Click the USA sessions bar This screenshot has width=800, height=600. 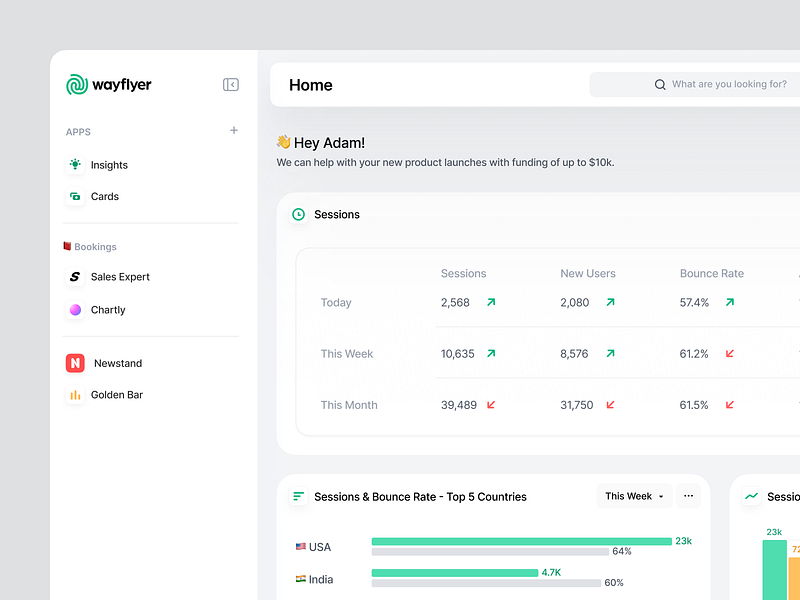[x=520, y=540]
